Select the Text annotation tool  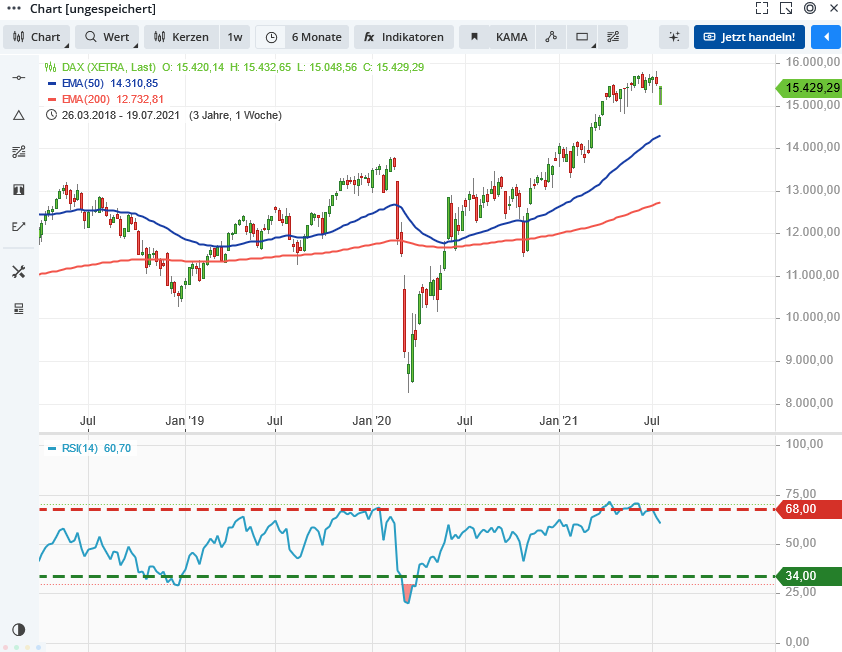tap(18, 189)
